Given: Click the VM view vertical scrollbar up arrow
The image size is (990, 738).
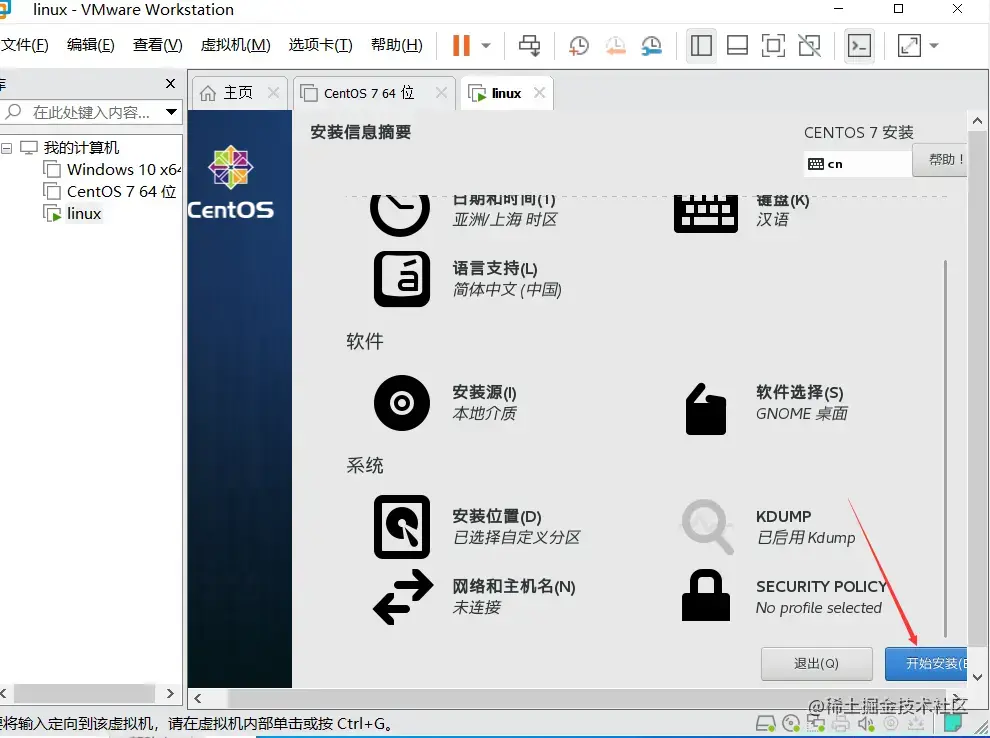Looking at the screenshot, I should [x=977, y=121].
